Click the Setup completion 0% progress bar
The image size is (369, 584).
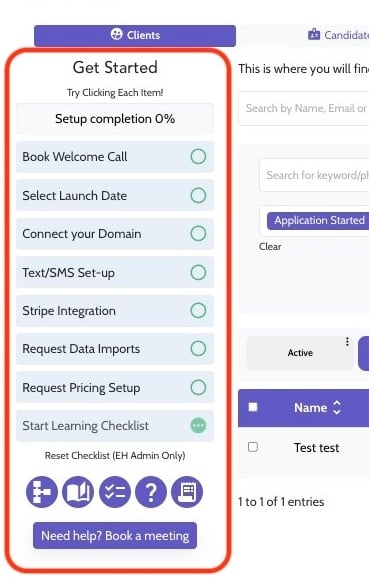pos(115,119)
